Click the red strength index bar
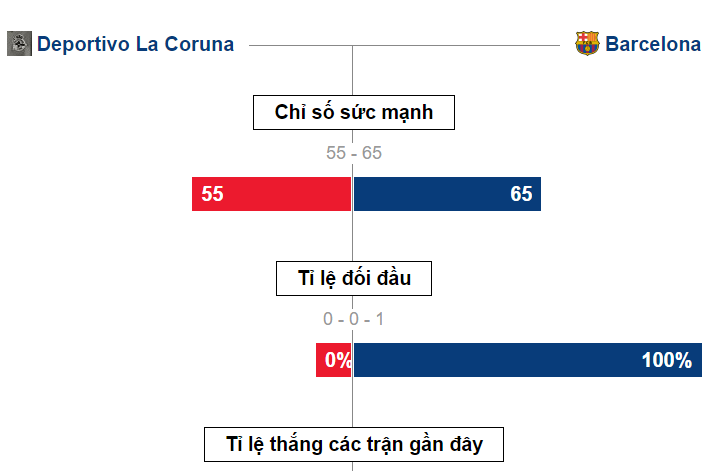Screen dimensions: 716x471 click(x=271, y=194)
